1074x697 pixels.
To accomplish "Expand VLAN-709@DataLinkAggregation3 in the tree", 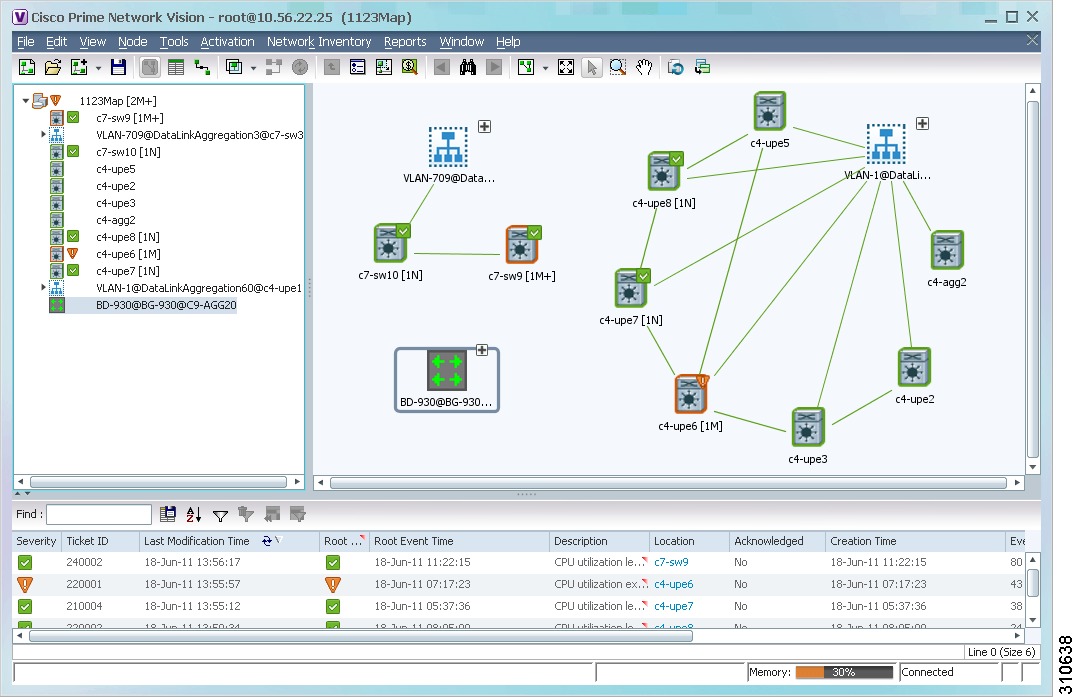I will pos(43,134).
